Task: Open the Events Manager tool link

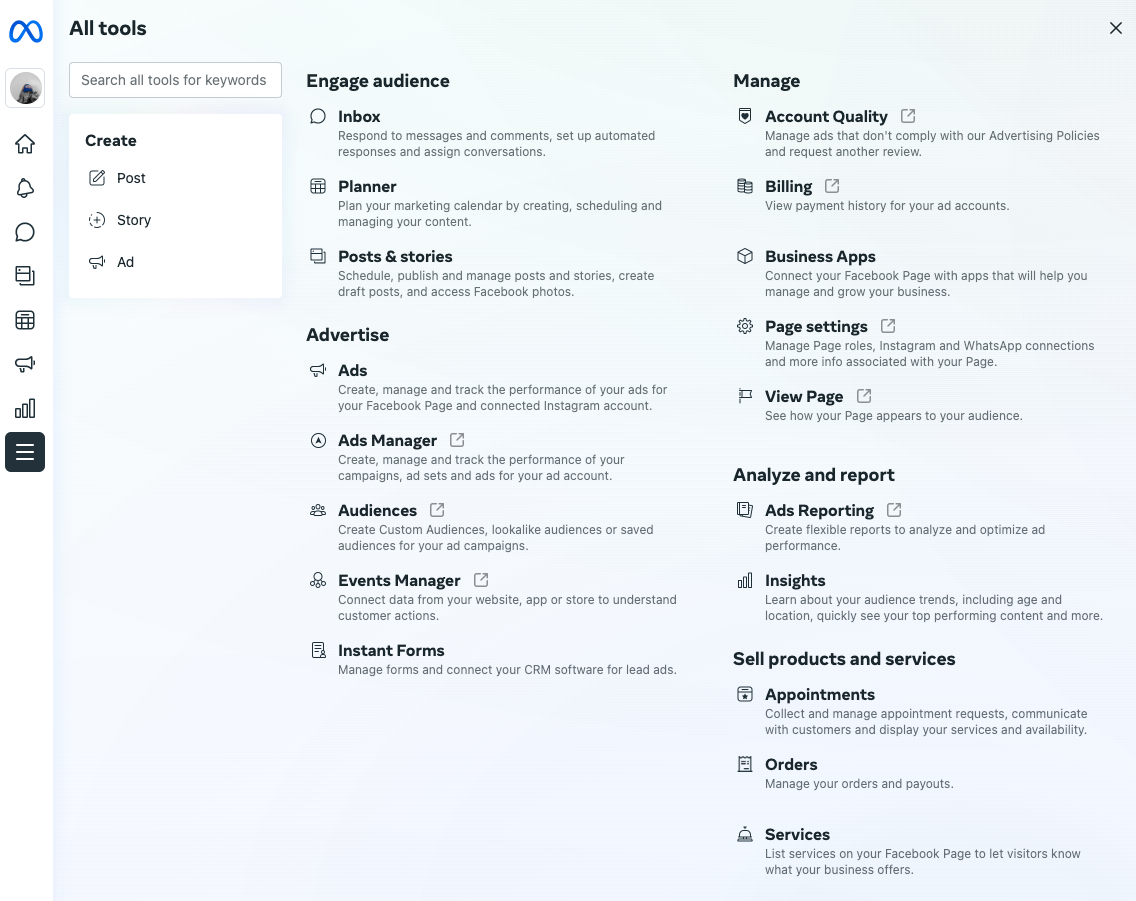Action: coord(399,580)
